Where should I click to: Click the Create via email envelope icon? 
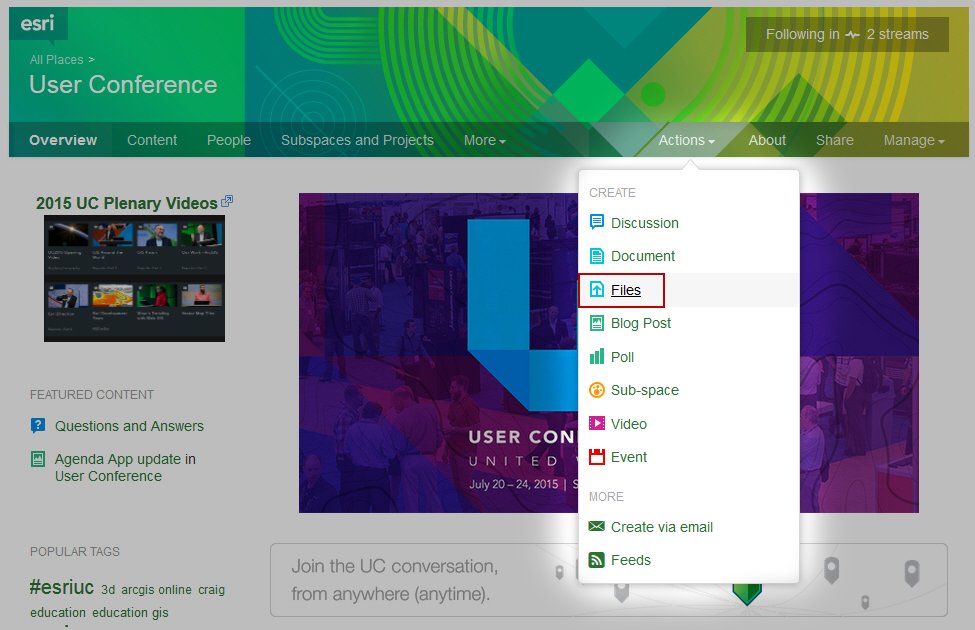coord(596,527)
